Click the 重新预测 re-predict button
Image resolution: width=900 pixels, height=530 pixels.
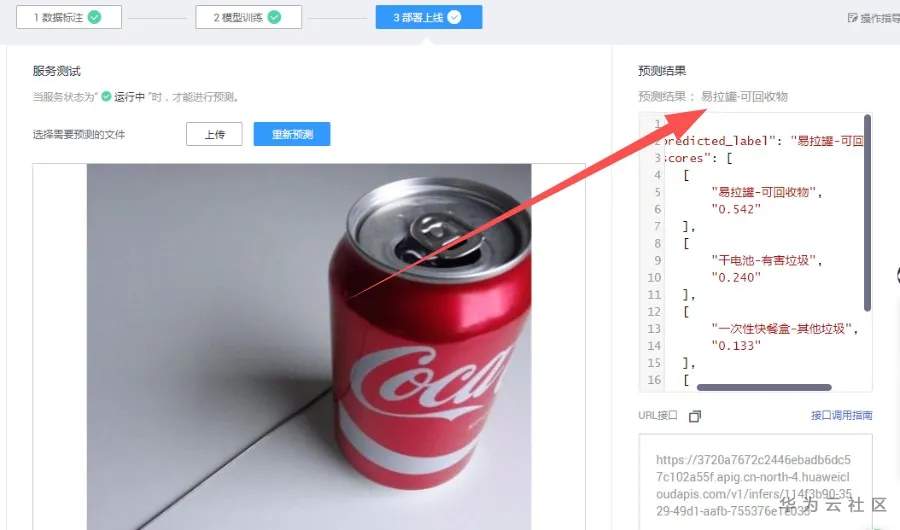(x=292, y=134)
